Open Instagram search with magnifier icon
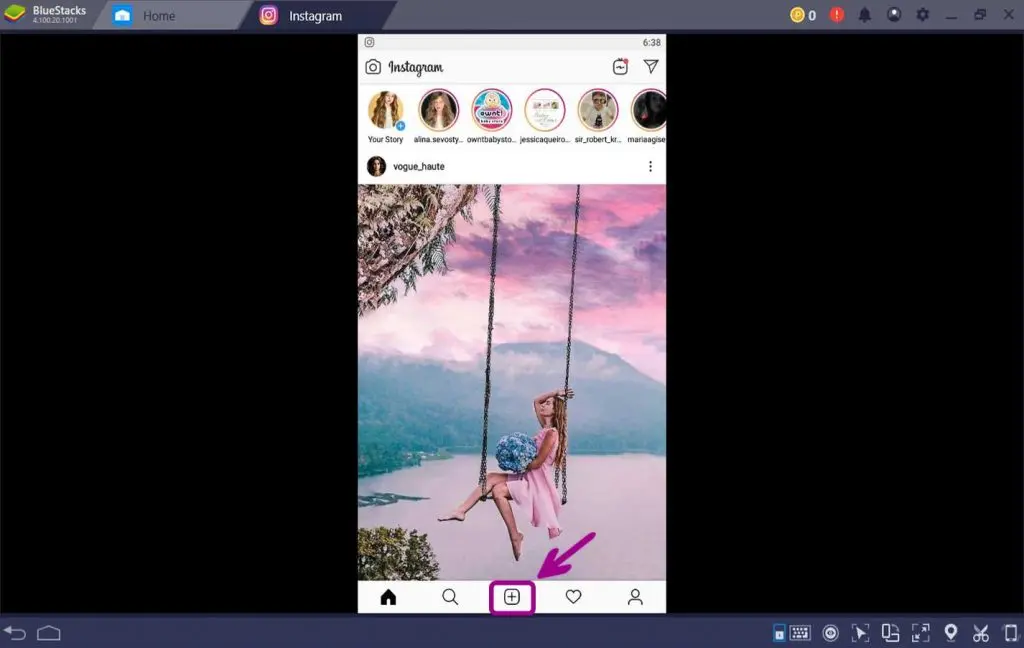The image size is (1024, 648). click(x=450, y=597)
